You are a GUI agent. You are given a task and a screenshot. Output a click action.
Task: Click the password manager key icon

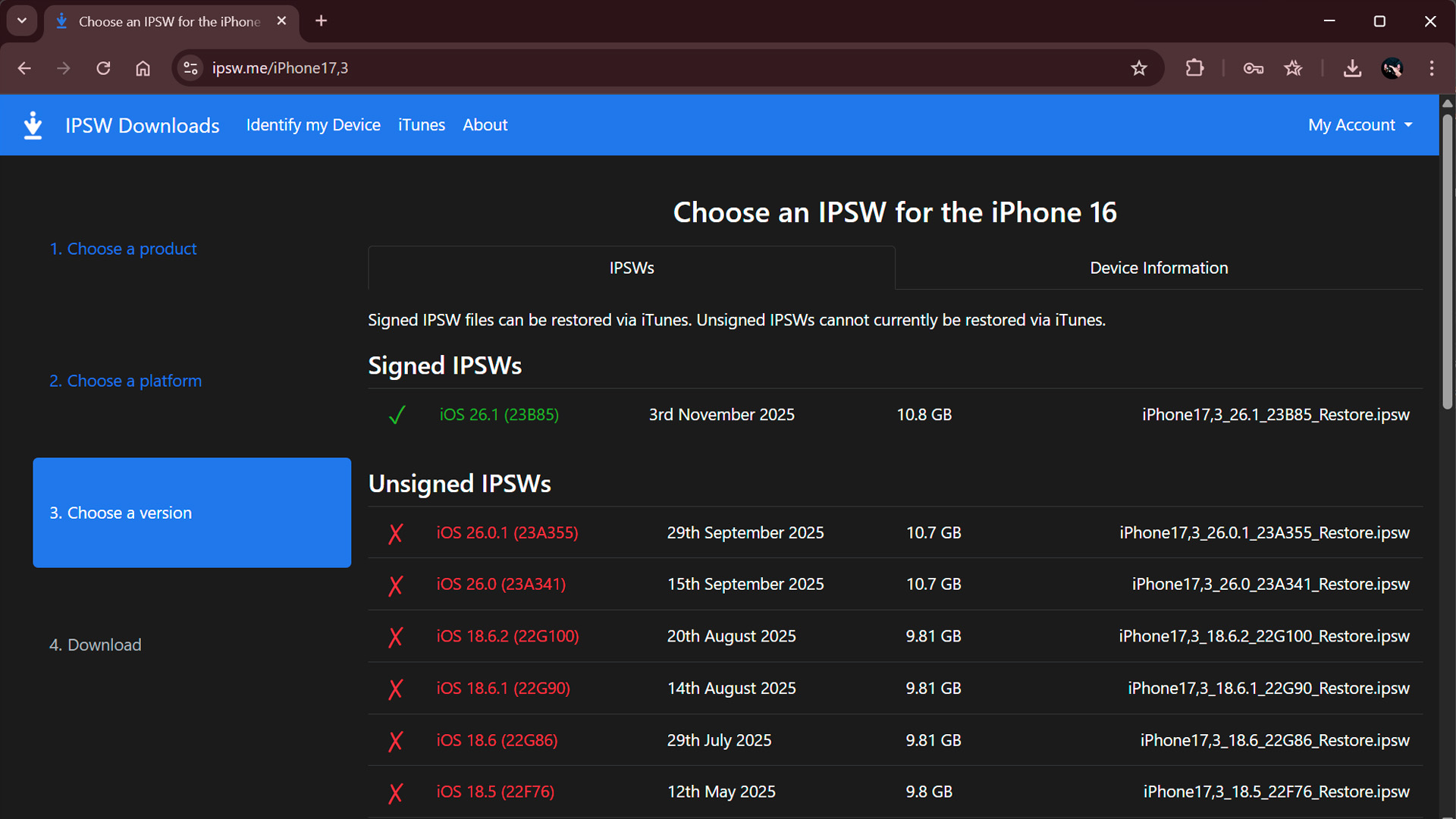pyautogui.click(x=1253, y=68)
